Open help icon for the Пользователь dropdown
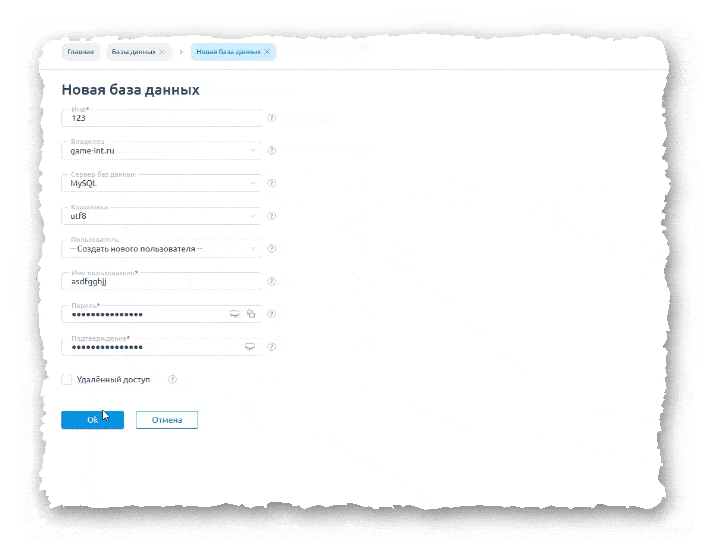This screenshot has width=704, height=544. click(x=272, y=249)
